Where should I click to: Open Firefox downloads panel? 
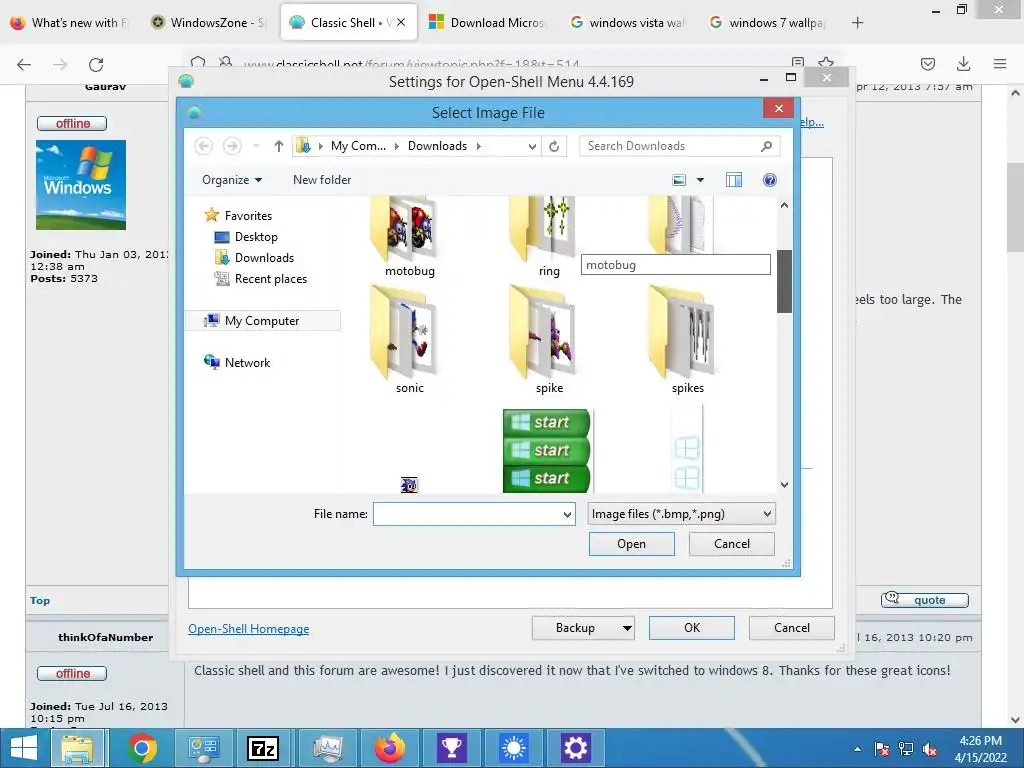click(x=963, y=64)
